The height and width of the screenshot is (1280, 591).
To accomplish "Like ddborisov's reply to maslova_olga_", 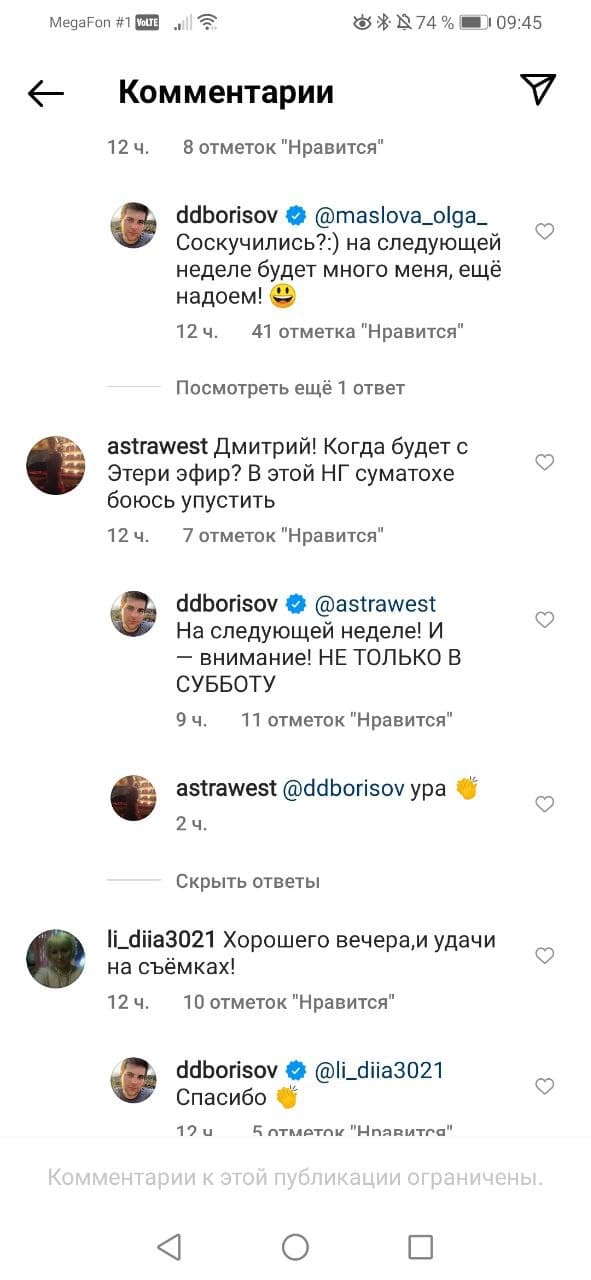I will 544,232.
